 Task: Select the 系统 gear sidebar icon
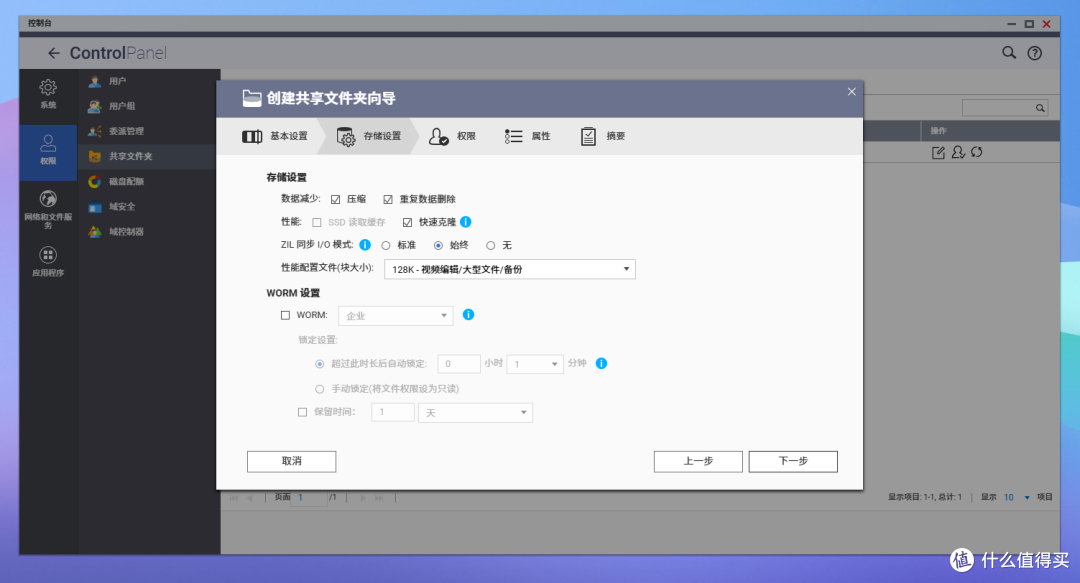point(48,94)
